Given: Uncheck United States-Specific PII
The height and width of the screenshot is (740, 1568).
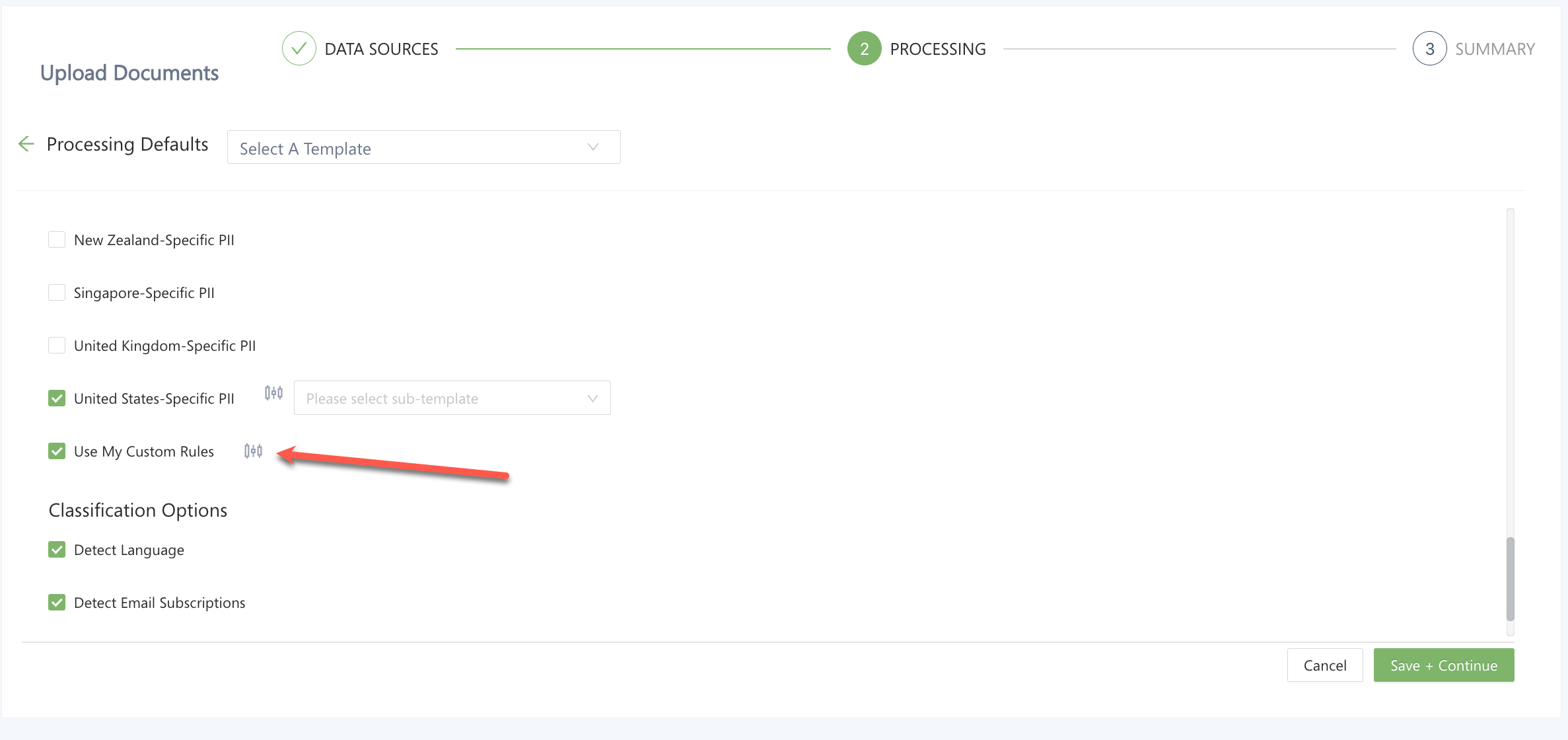Looking at the screenshot, I should [x=57, y=398].
